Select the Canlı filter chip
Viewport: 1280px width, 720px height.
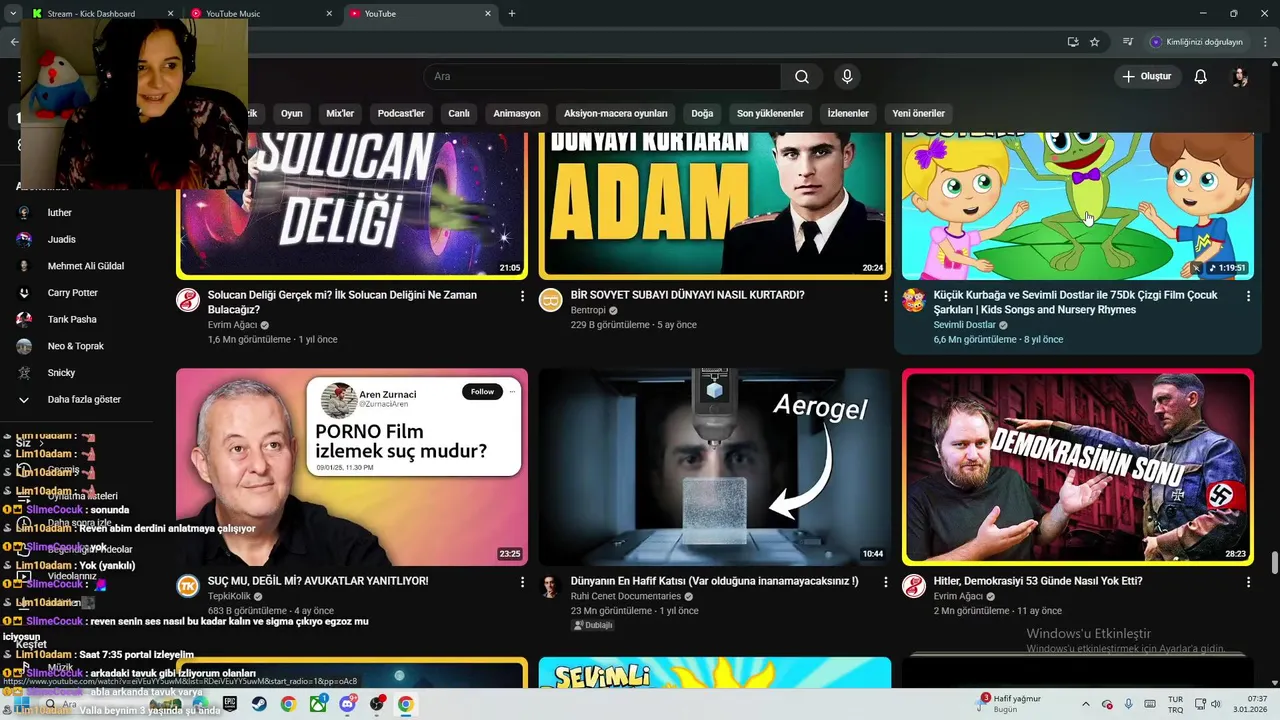(459, 113)
